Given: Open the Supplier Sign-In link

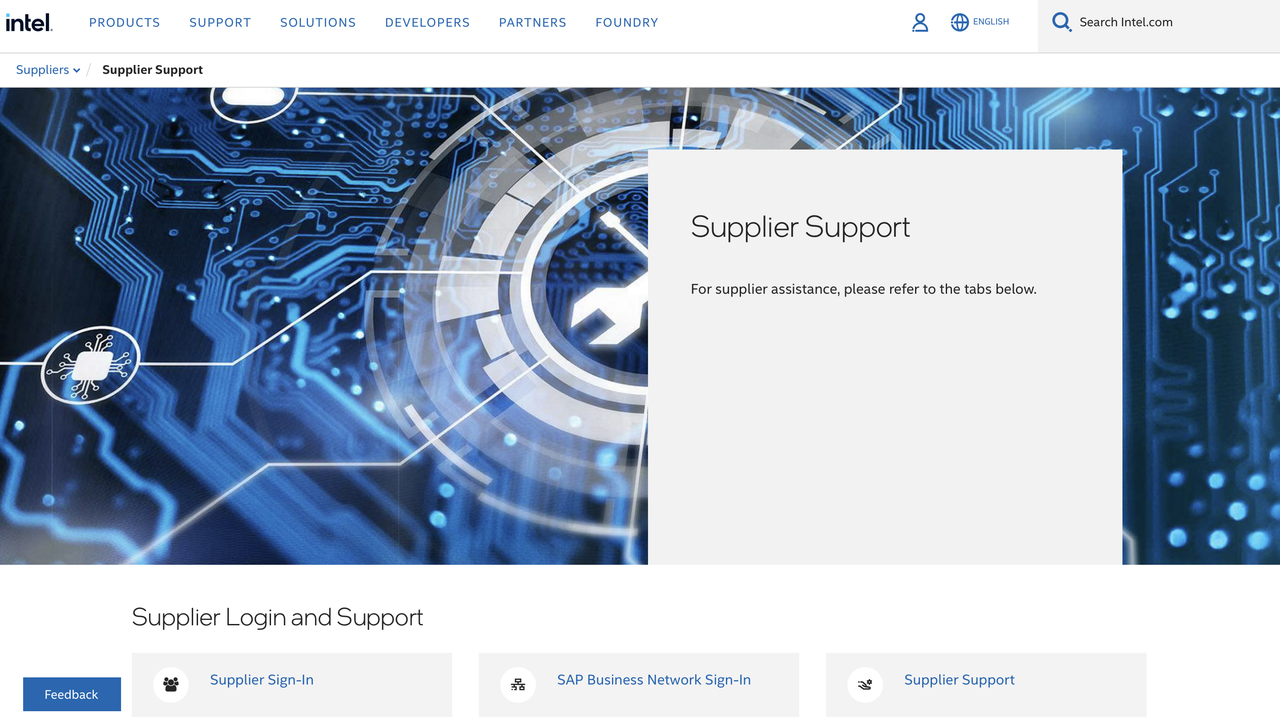Looking at the screenshot, I should 262,680.
